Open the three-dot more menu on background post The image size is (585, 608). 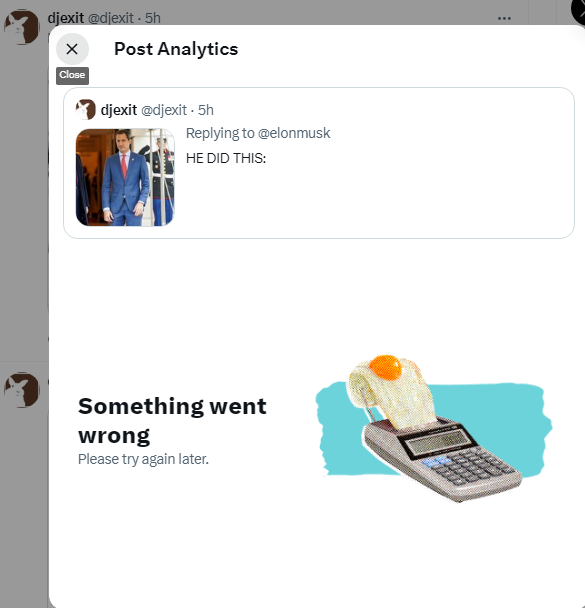pyautogui.click(x=504, y=18)
